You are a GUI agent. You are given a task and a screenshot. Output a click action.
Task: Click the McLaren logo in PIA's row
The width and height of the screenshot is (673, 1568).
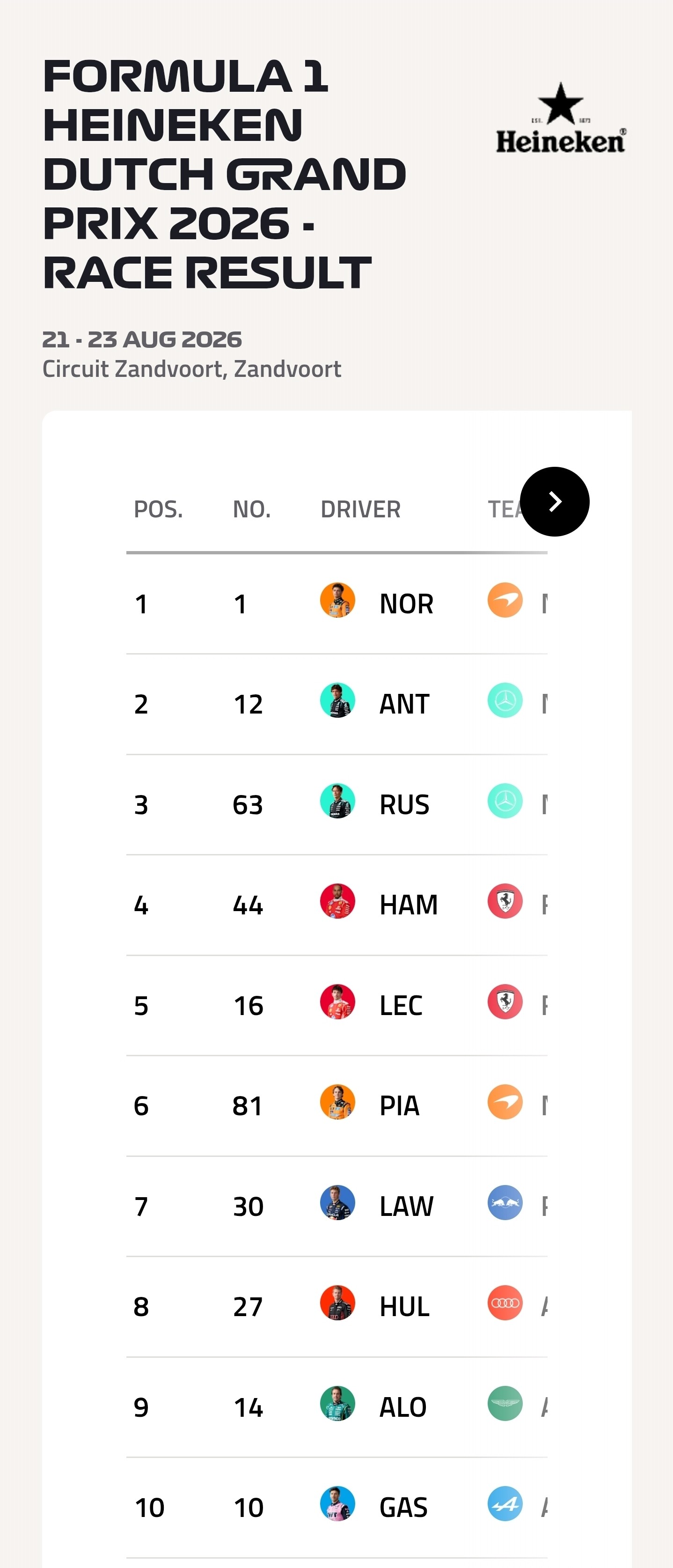click(505, 1102)
